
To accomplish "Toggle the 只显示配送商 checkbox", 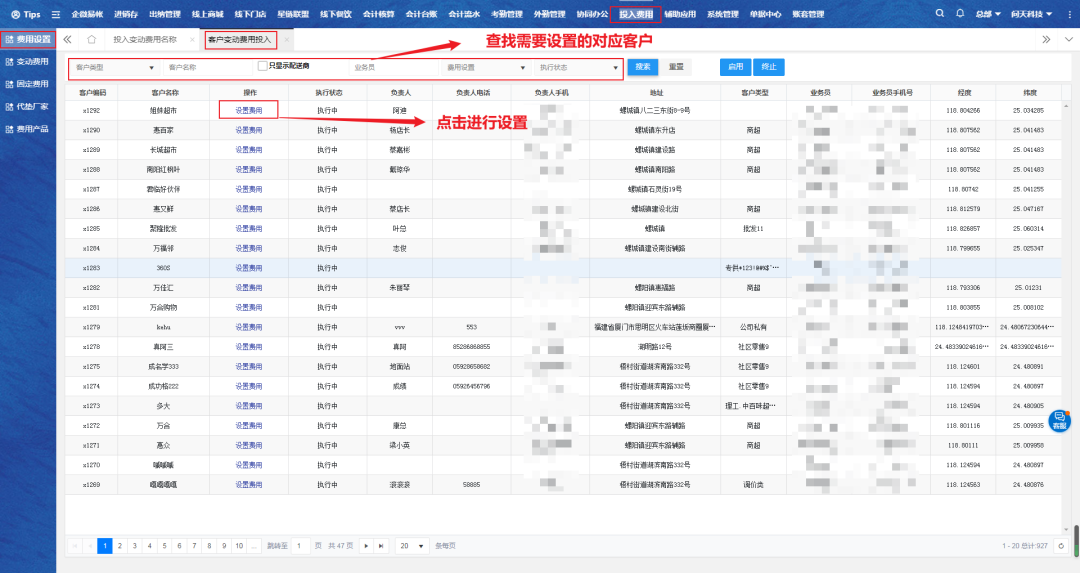I will [263, 67].
